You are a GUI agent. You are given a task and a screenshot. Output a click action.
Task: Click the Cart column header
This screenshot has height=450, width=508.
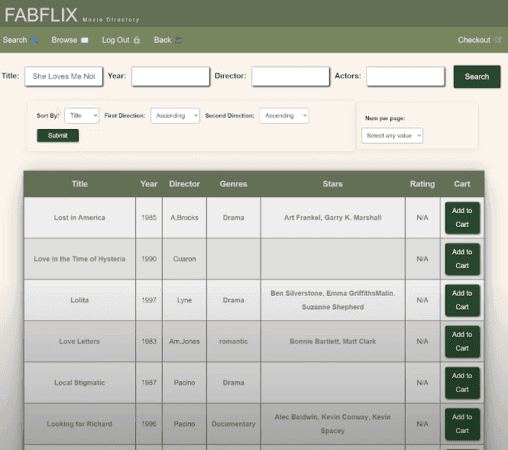tap(462, 184)
